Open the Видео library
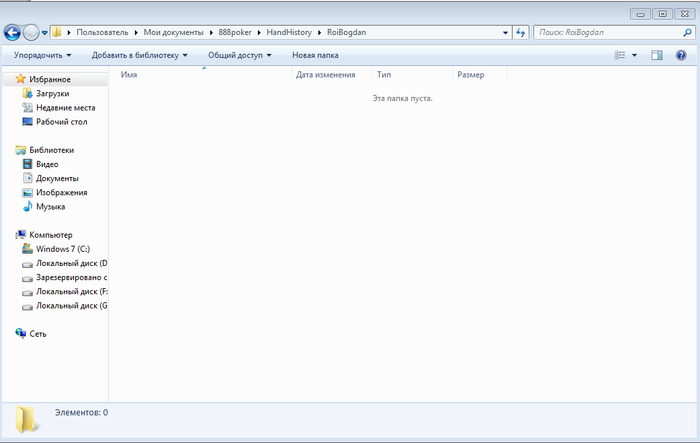The image size is (700, 443). click(47, 164)
